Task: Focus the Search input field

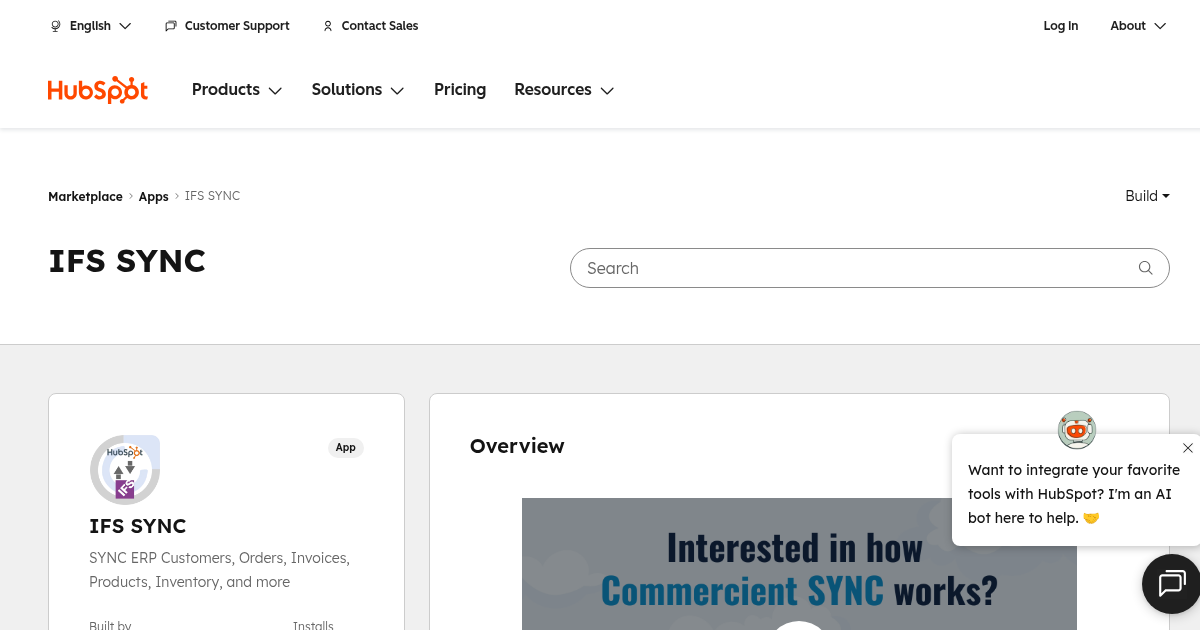Action: [869, 268]
